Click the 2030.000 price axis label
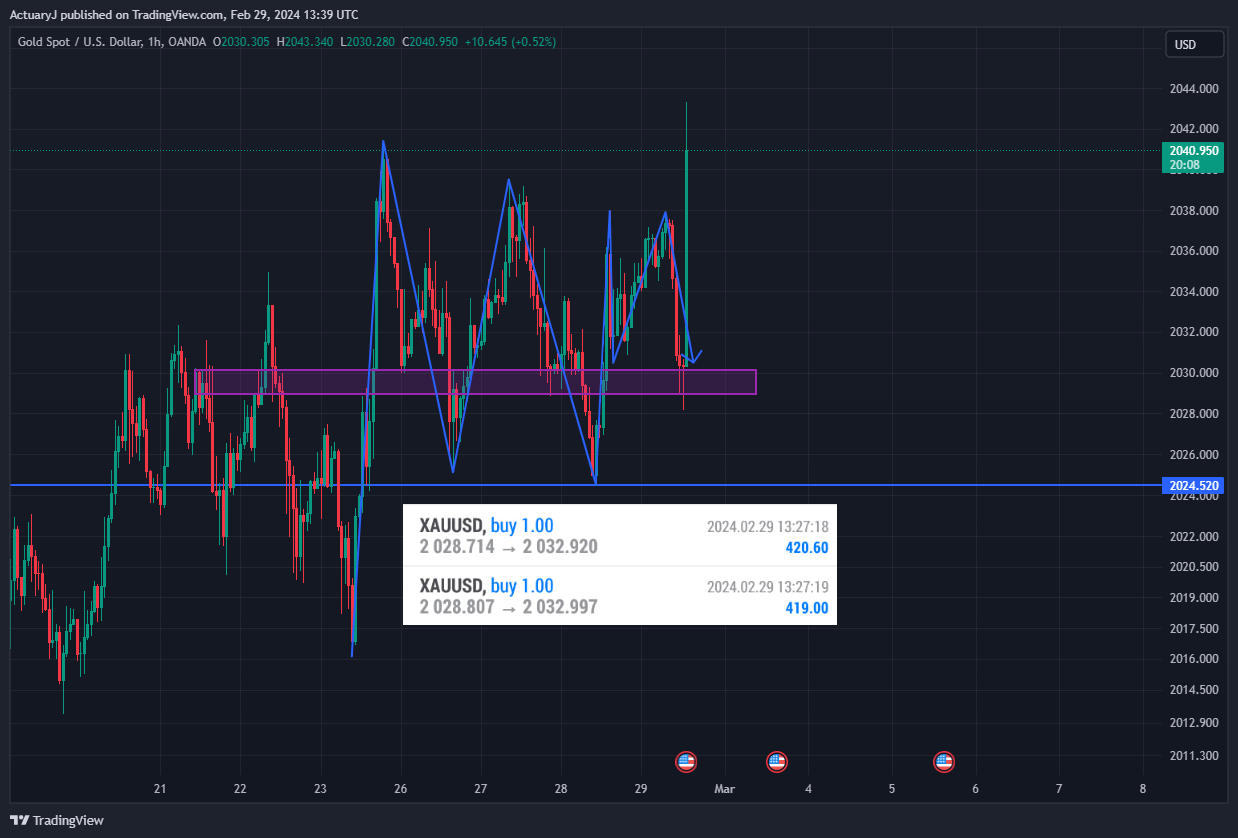The width and height of the screenshot is (1238, 838). pos(1194,373)
